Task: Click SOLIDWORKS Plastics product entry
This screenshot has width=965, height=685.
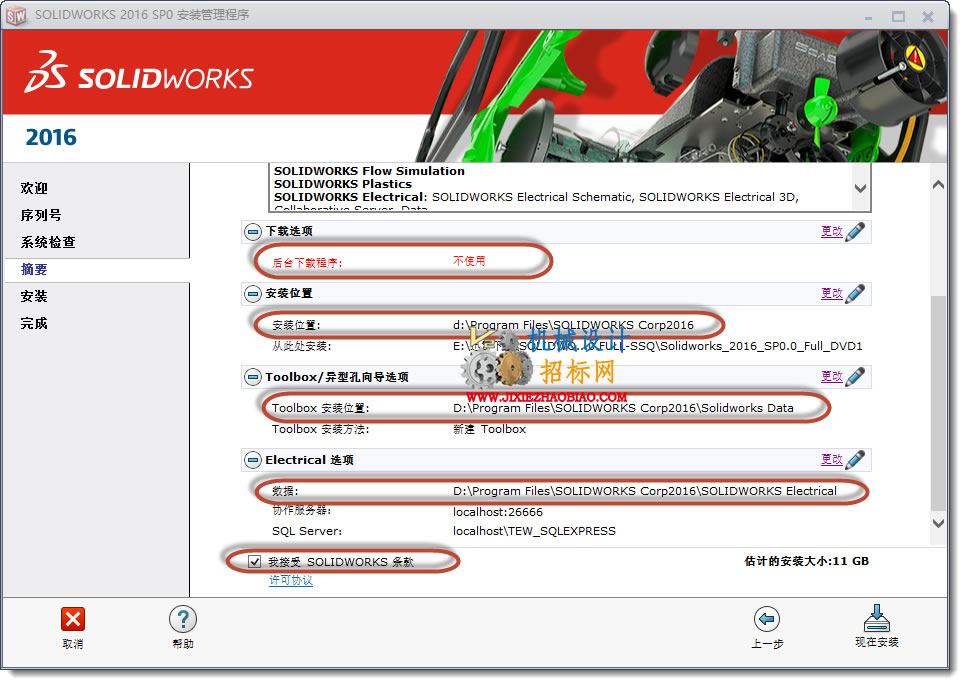Action: pyautogui.click(x=343, y=184)
